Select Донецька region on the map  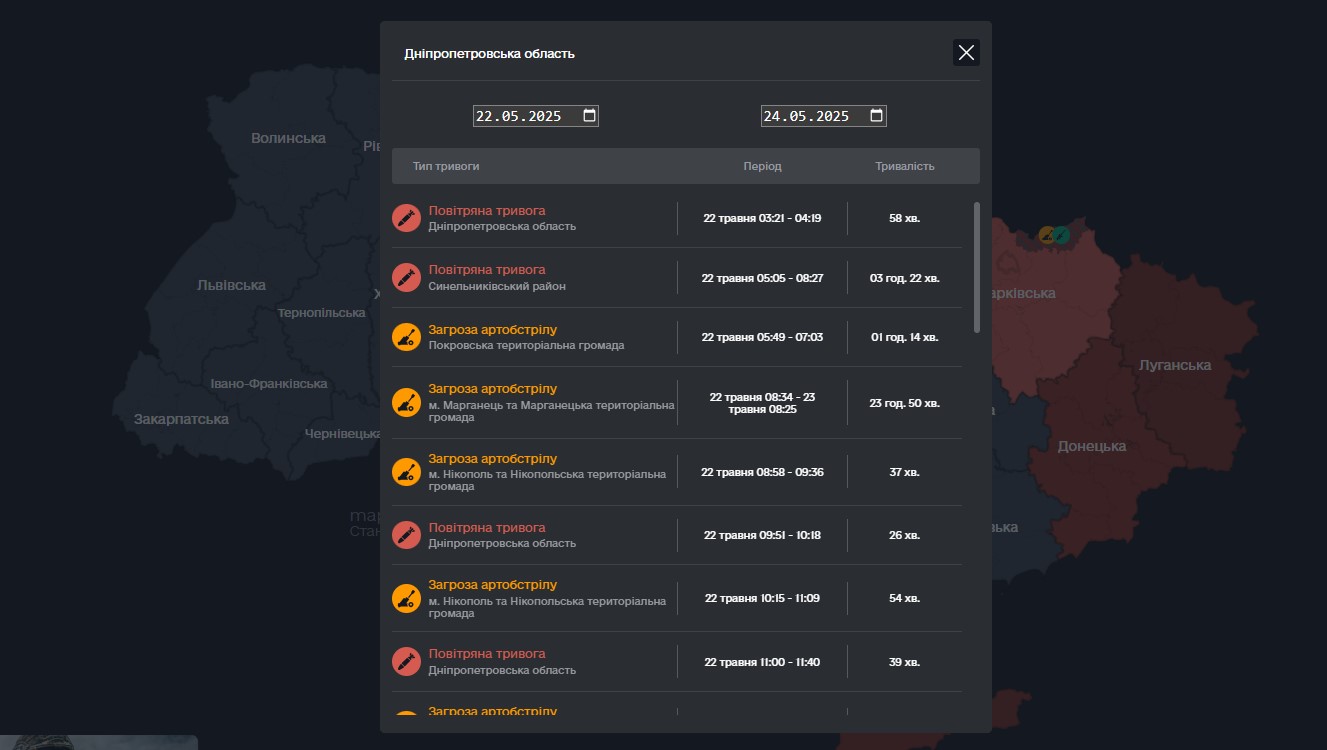pos(1091,446)
